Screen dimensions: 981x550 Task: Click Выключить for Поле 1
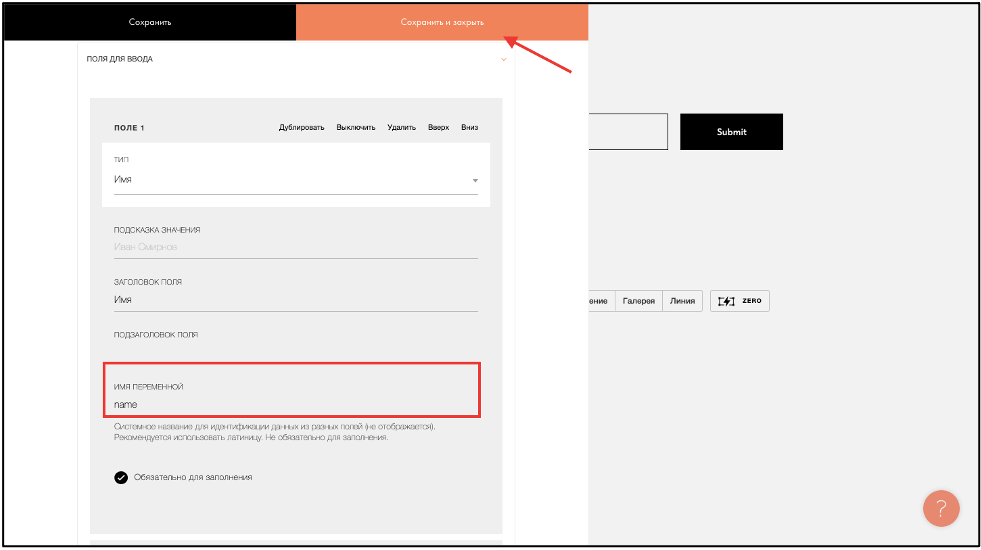tap(355, 127)
